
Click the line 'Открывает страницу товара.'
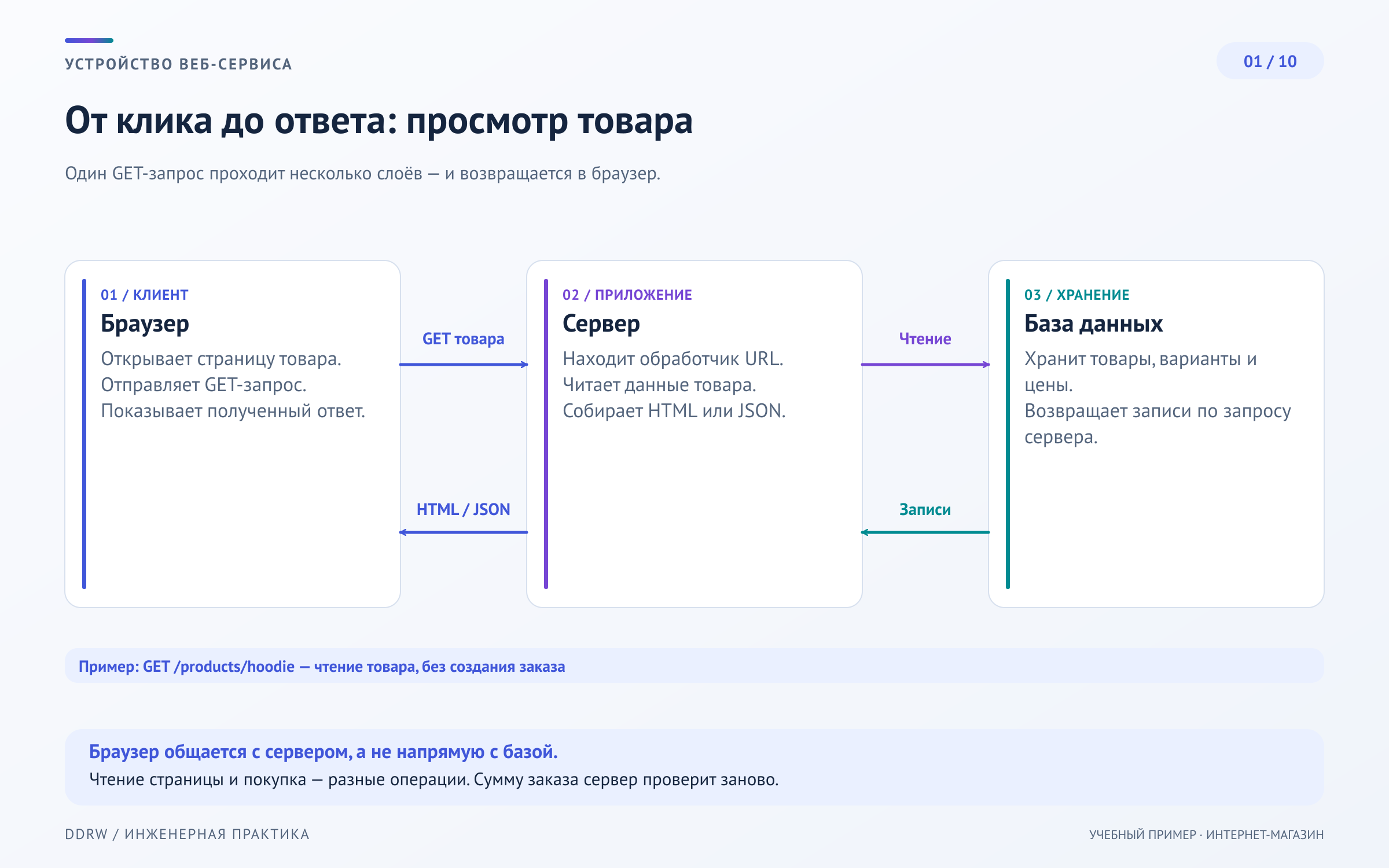(x=221, y=359)
